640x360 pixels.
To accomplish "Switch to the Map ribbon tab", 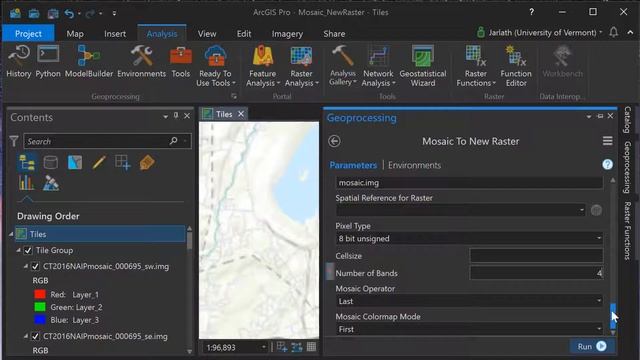I will coord(75,34).
